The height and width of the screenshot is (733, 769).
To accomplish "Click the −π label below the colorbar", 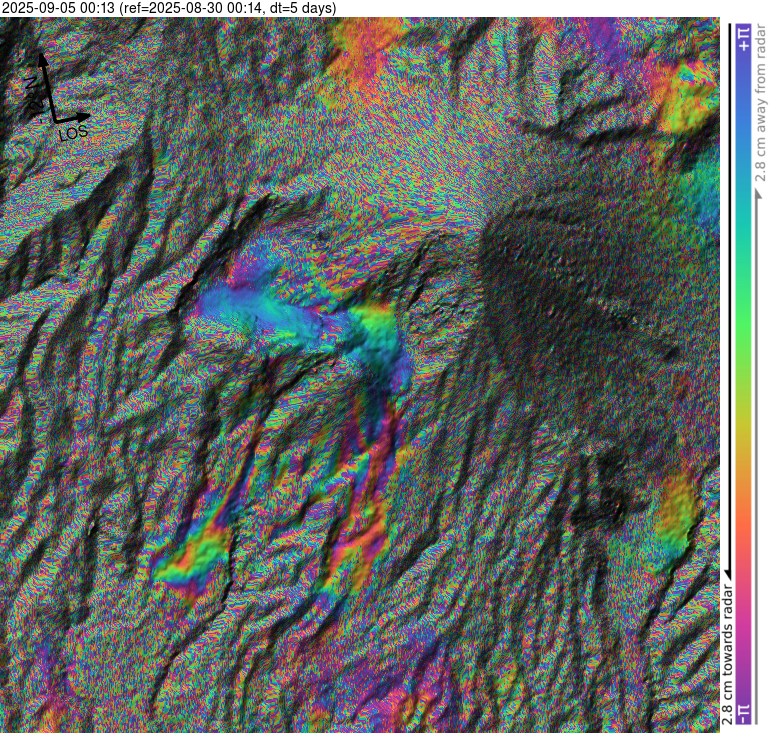I will point(742,712).
